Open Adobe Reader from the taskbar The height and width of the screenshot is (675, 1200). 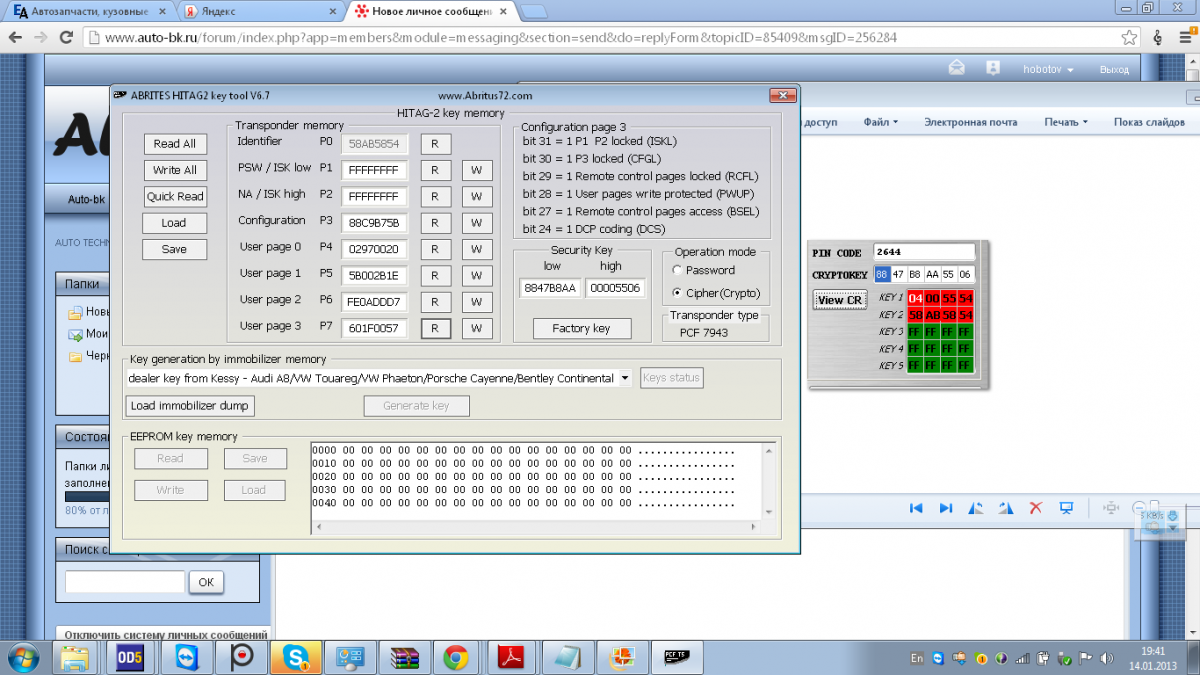[512, 657]
